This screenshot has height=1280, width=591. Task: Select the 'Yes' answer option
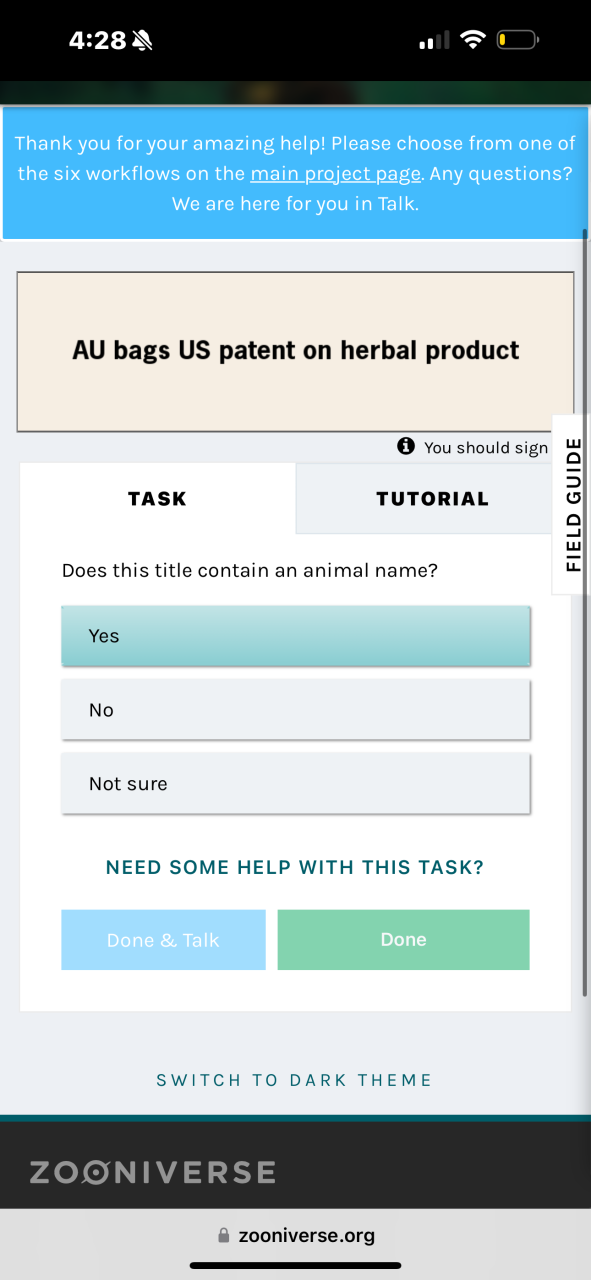[x=296, y=636]
